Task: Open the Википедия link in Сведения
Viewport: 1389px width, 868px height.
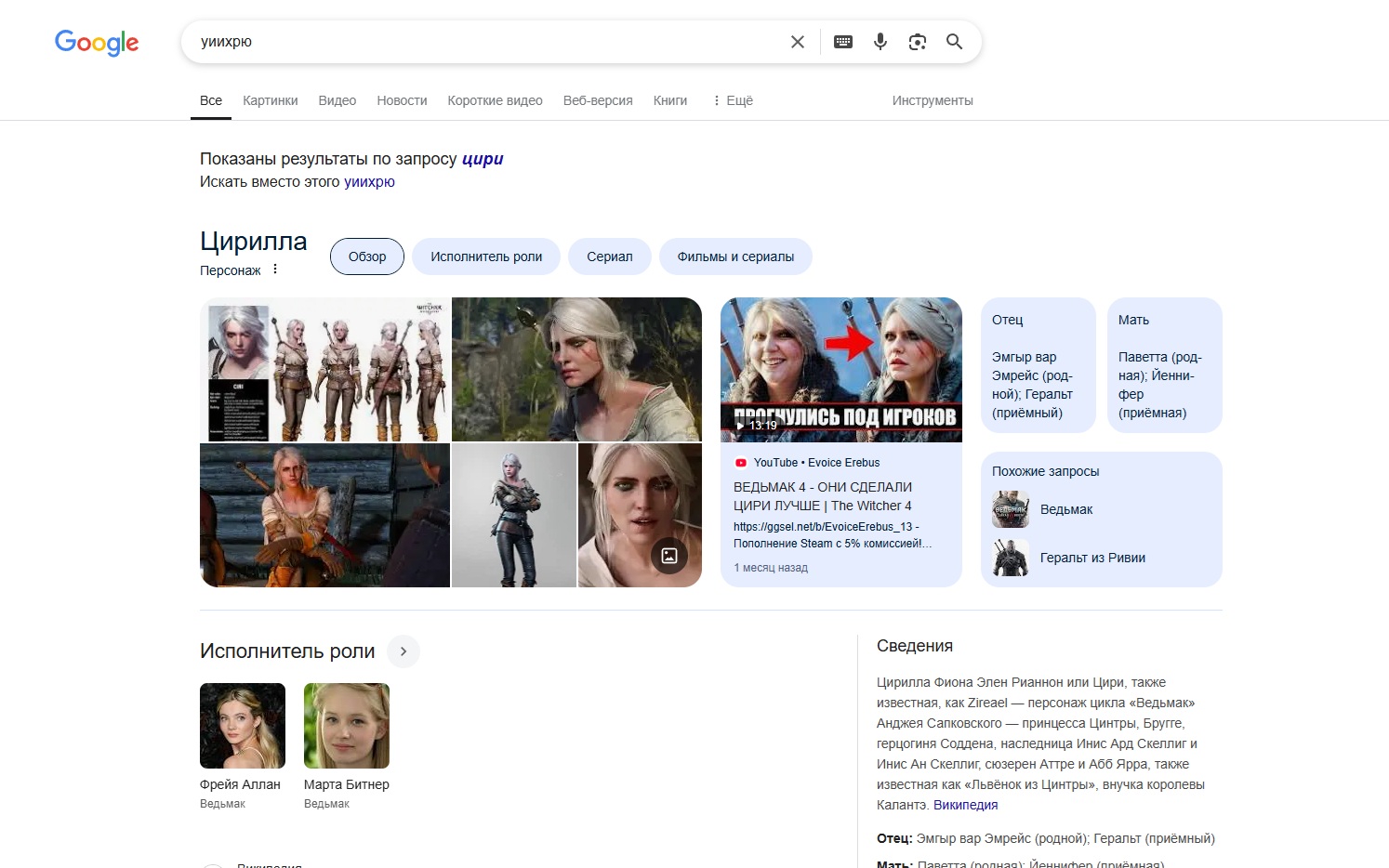Action: (965, 805)
